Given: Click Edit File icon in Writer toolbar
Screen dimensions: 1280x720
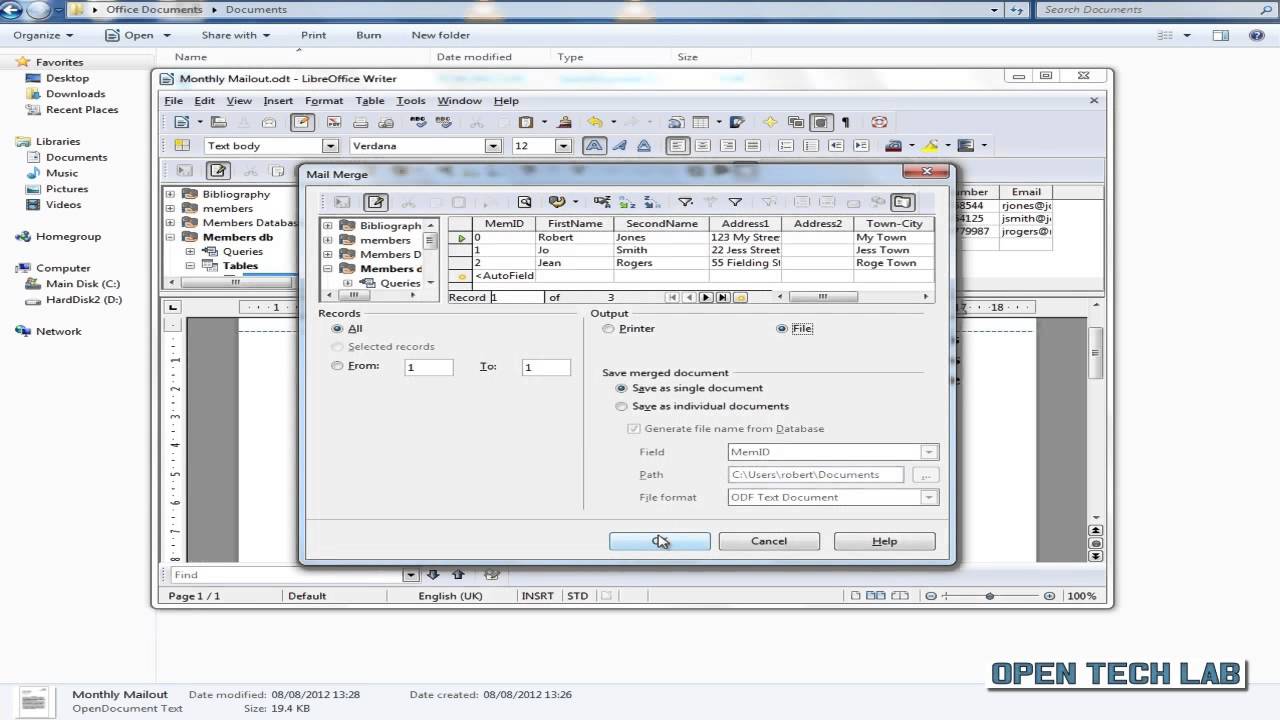Looking at the screenshot, I should coord(301,122).
